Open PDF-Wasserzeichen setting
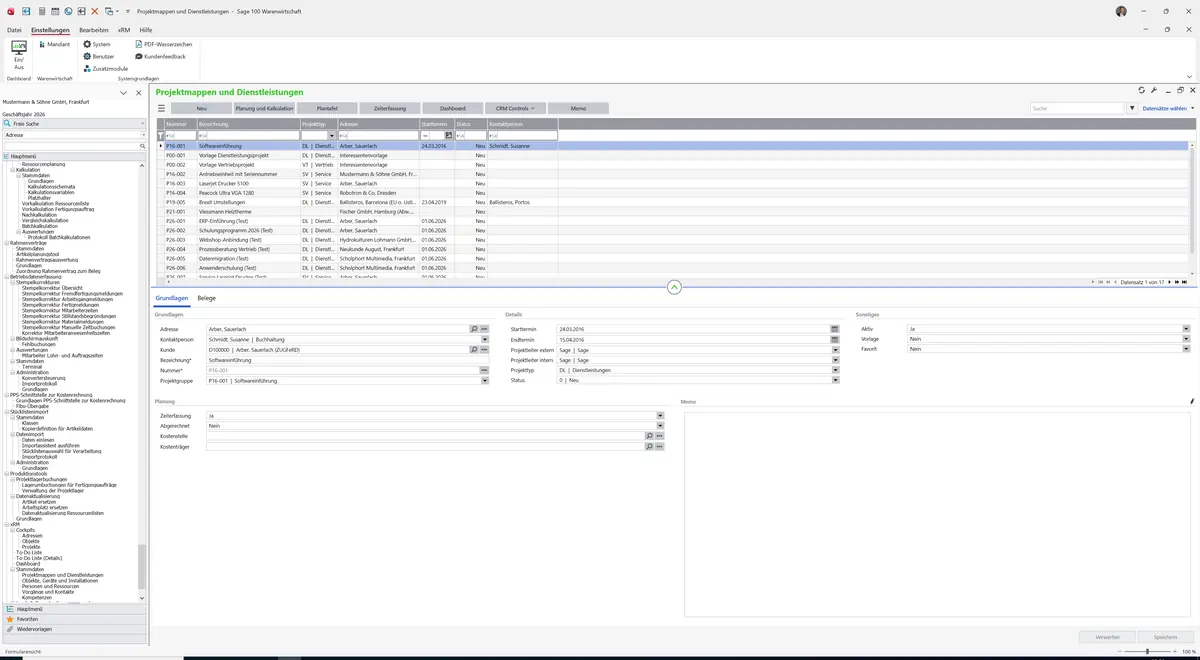The height and width of the screenshot is (660, 1200). click(164, 44)
